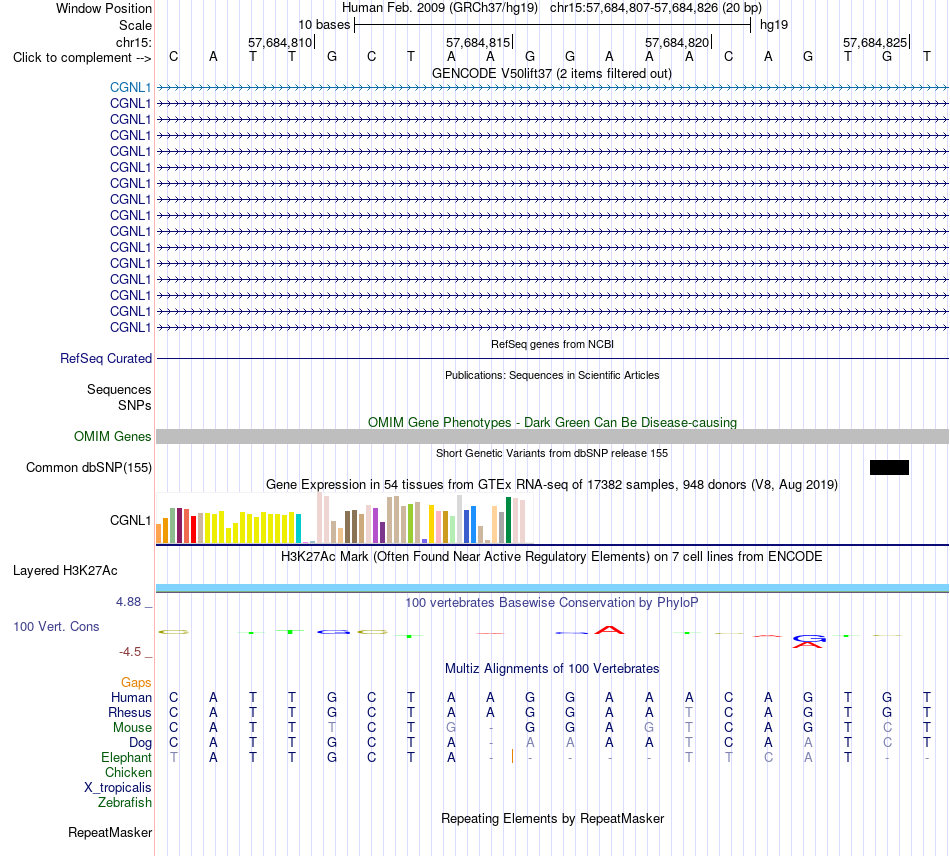950x856 pixels.
Task: Click the gray OMIM Genes bar
Action: (x=552, y=436)
